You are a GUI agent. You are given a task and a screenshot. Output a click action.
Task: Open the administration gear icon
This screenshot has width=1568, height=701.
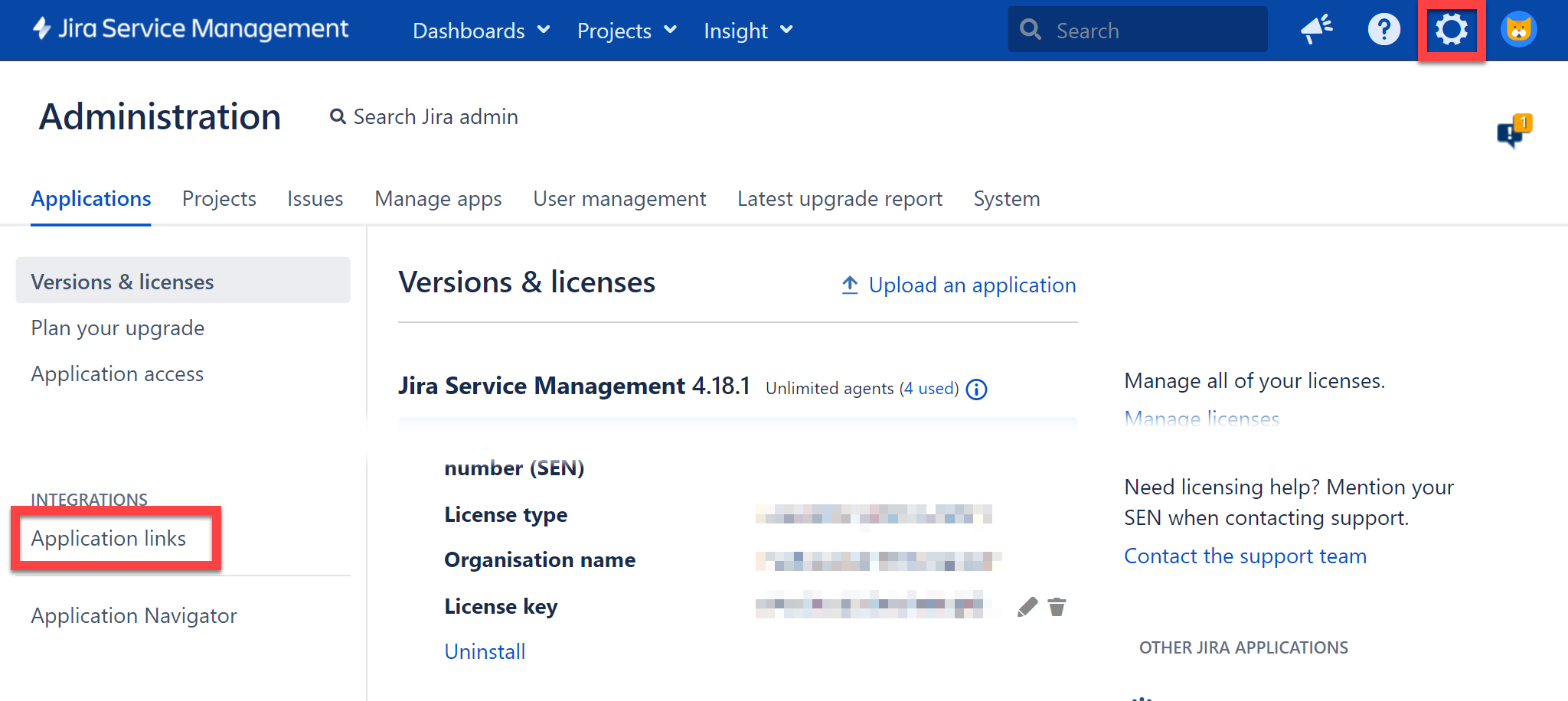pyautogui.click(x=1451, y=30)
